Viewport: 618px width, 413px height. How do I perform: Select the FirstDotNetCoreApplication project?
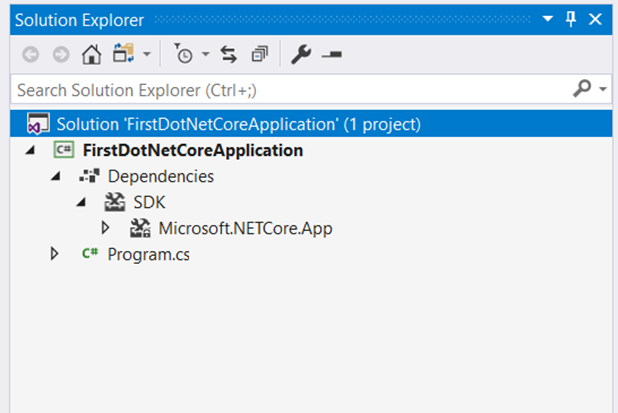pyautogui.click(x=193, y=151)
